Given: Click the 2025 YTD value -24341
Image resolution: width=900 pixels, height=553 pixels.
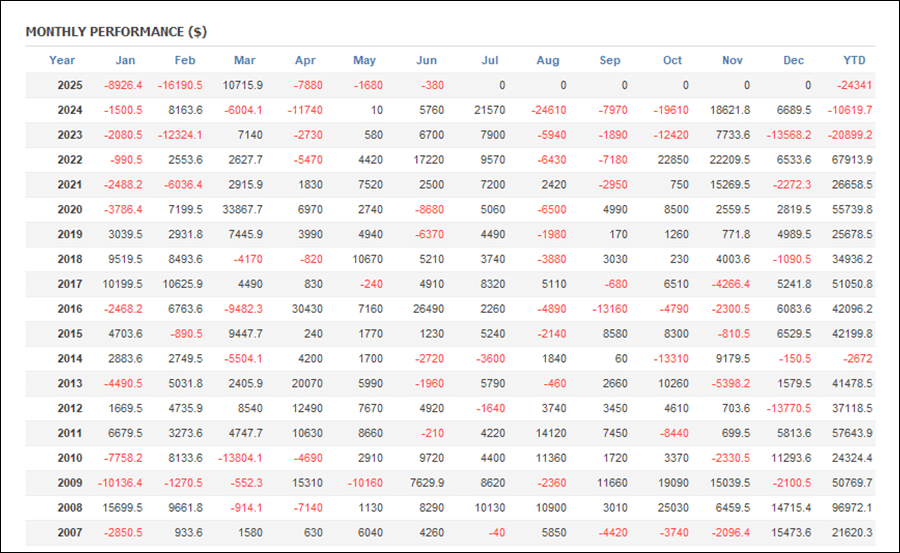Looking at the screenshot, I should click(855, 85).
